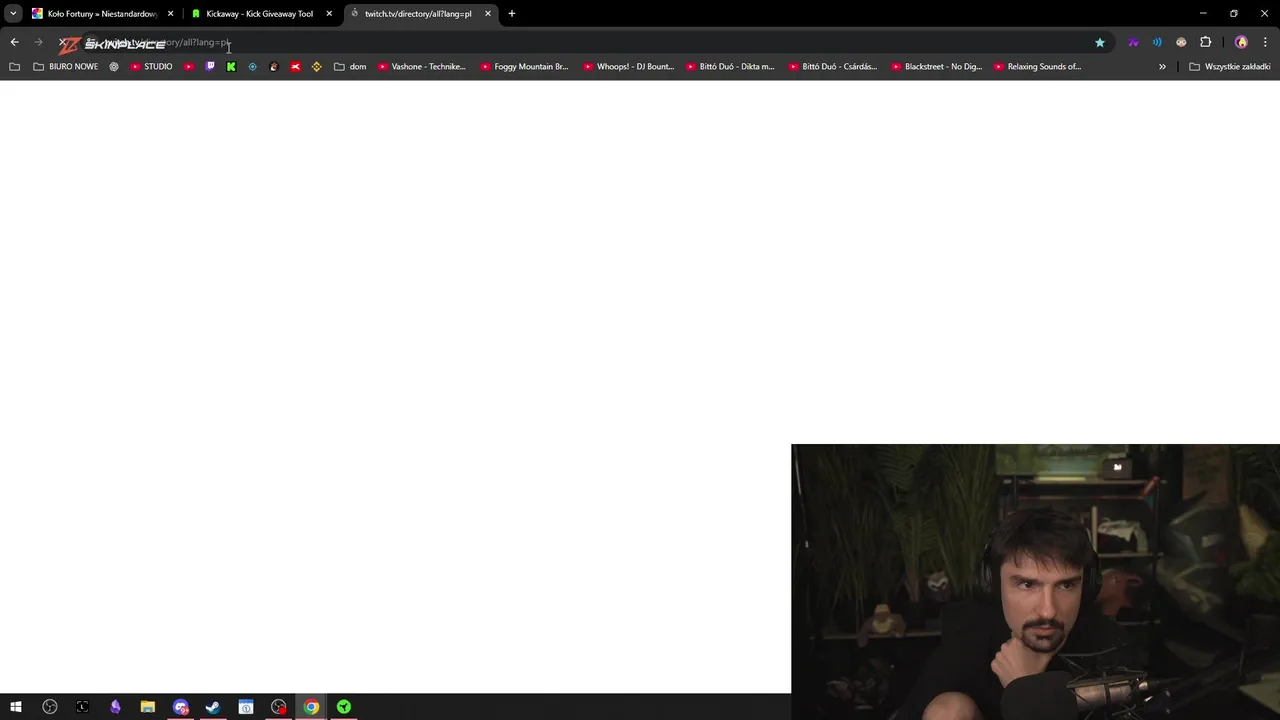The width and height of the screenshot is (1280, 720).
Task: Open the Extensions puzzle piece menu
Action: (x=1205, y=42)
